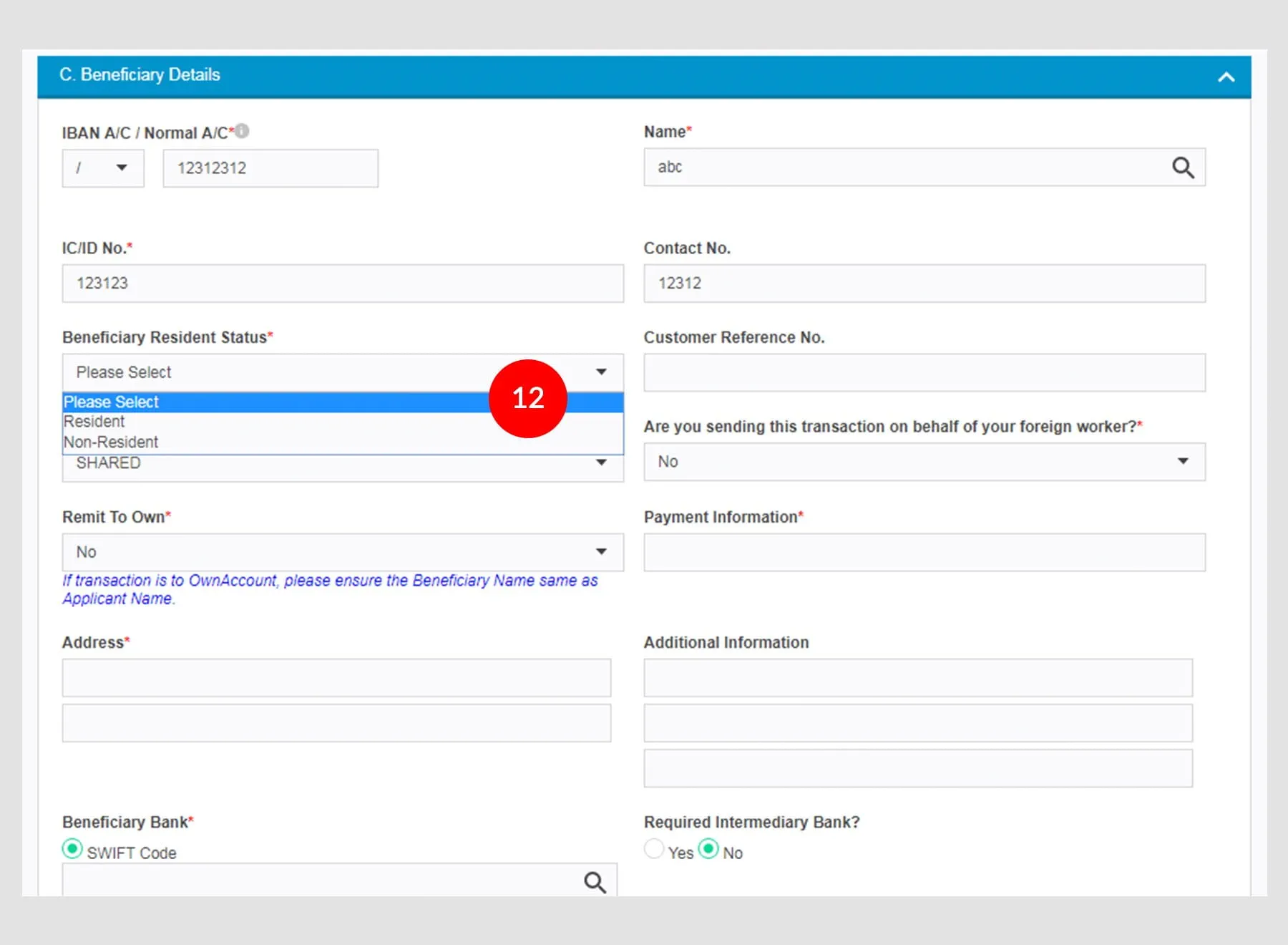Viewport: 1288px width, 945px height.
Task: Open the Remit To Own dropdown
Action: pos(342,552)
